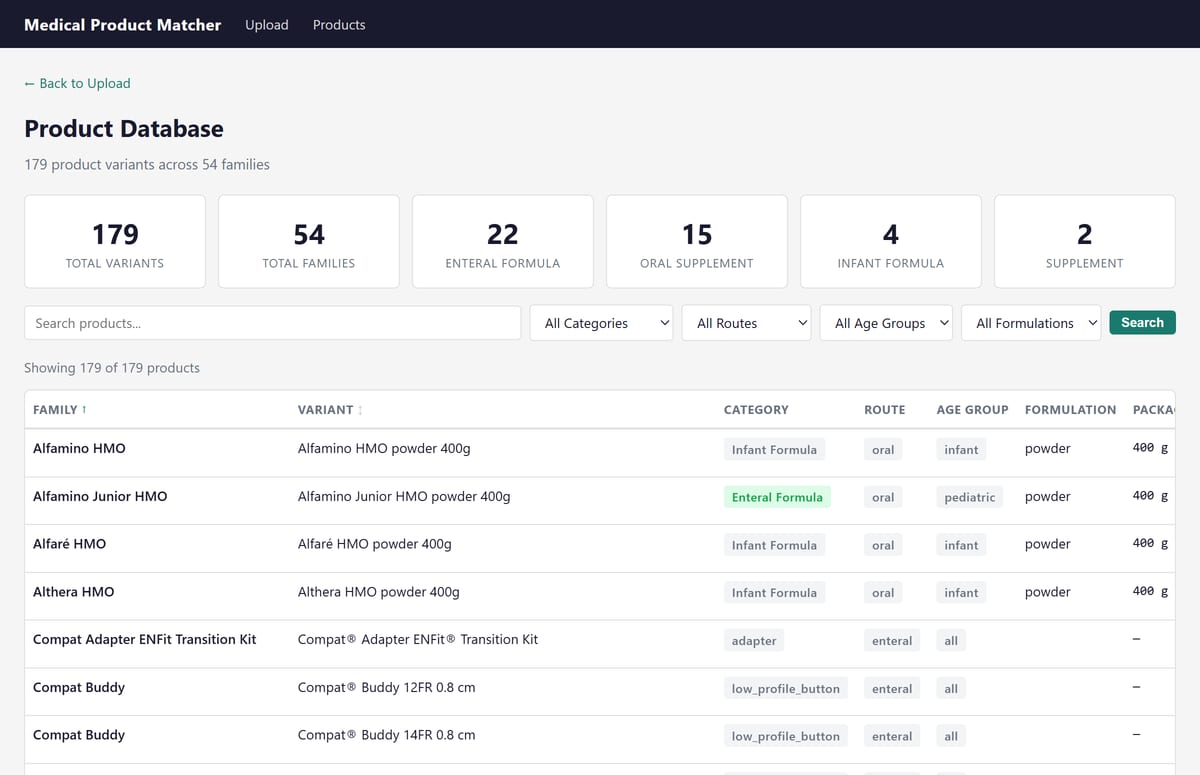Click the green Enteral Formula category badge

tap(777, 497)
